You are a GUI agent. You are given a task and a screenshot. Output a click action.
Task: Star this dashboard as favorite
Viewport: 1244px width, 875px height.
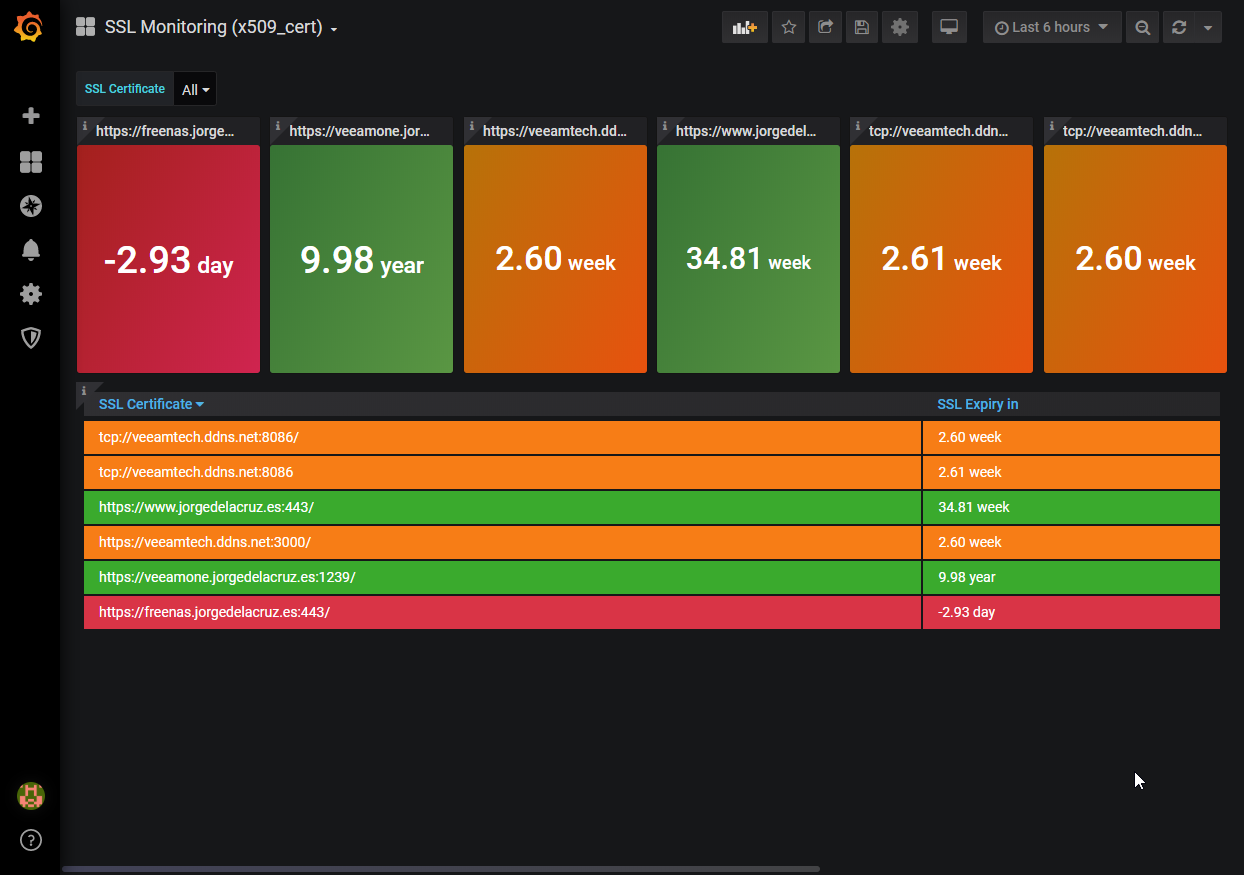coord(788,28)
